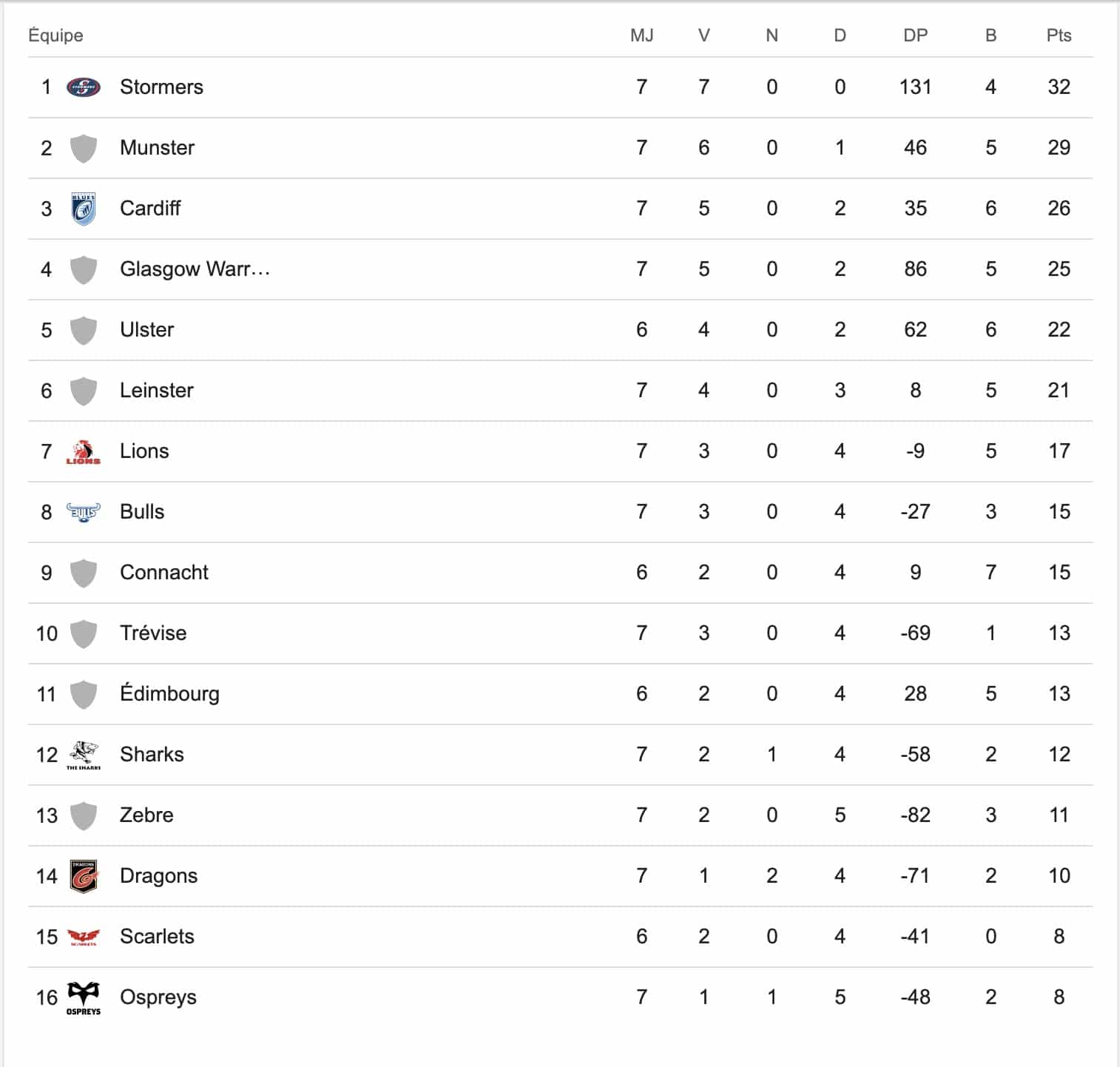Click the Bulls horned logo
The height and width of the screenshot is (1067, 1120).
point(84,512)
